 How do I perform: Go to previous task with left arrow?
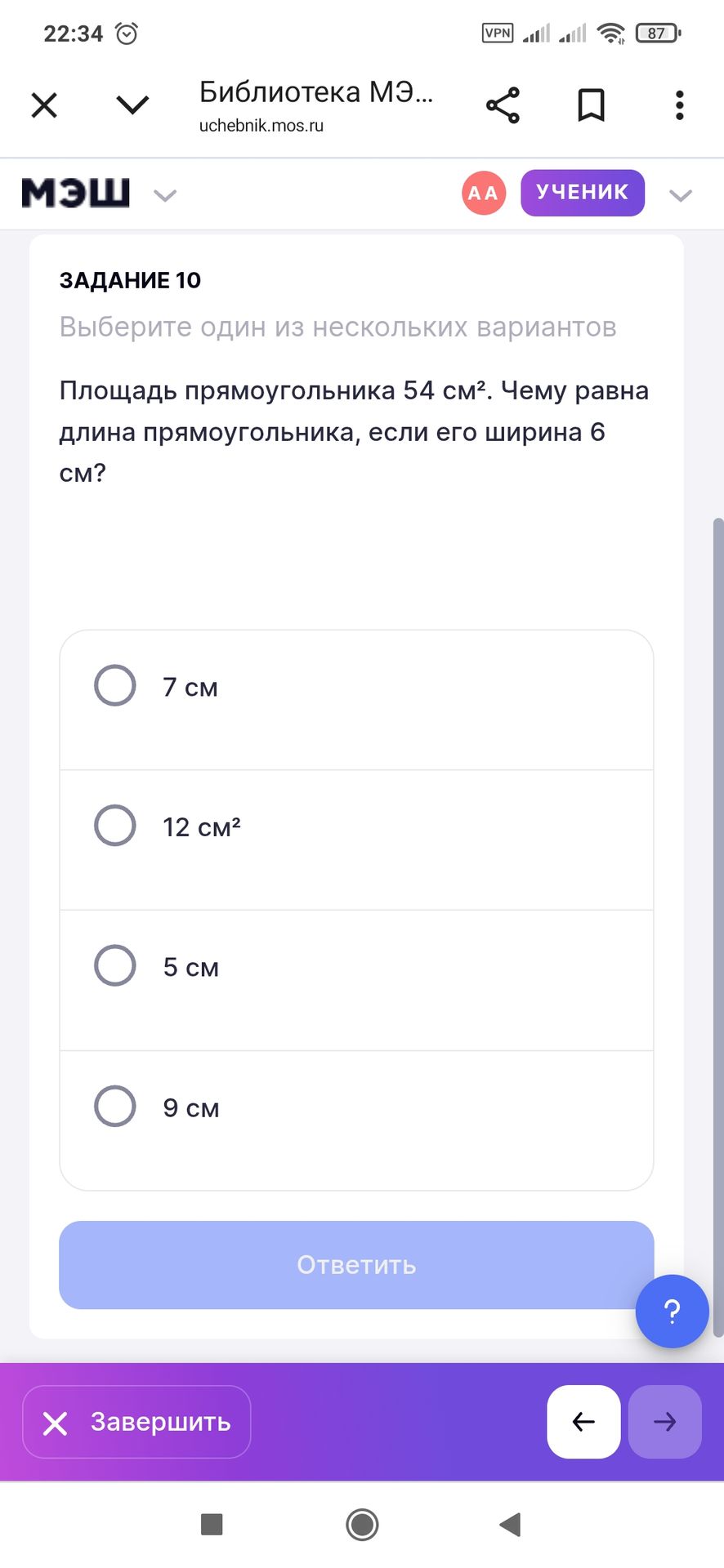(x=583, y=1422)
